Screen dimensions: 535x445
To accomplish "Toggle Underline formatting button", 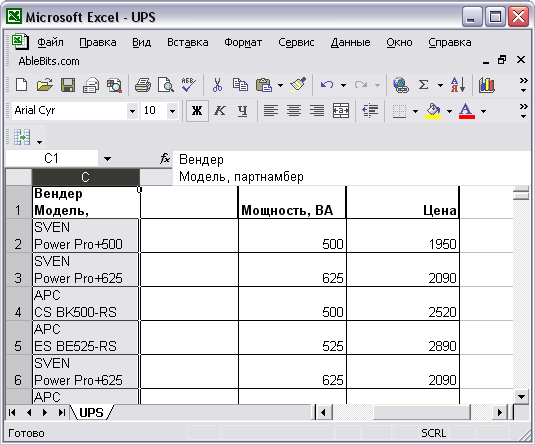I will click(x=242, y=111).
